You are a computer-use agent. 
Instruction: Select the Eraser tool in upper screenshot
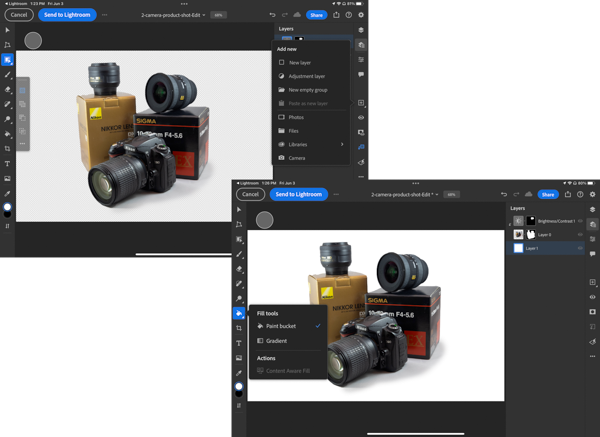tap(7, 90)
